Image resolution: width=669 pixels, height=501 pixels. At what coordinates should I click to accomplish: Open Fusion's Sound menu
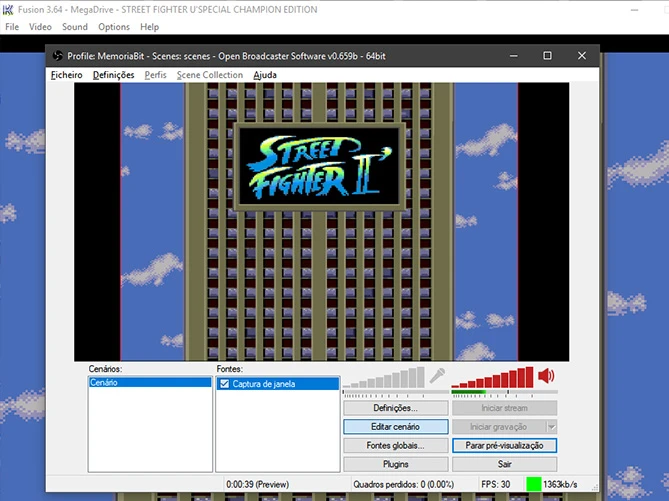tap(75, 27)
